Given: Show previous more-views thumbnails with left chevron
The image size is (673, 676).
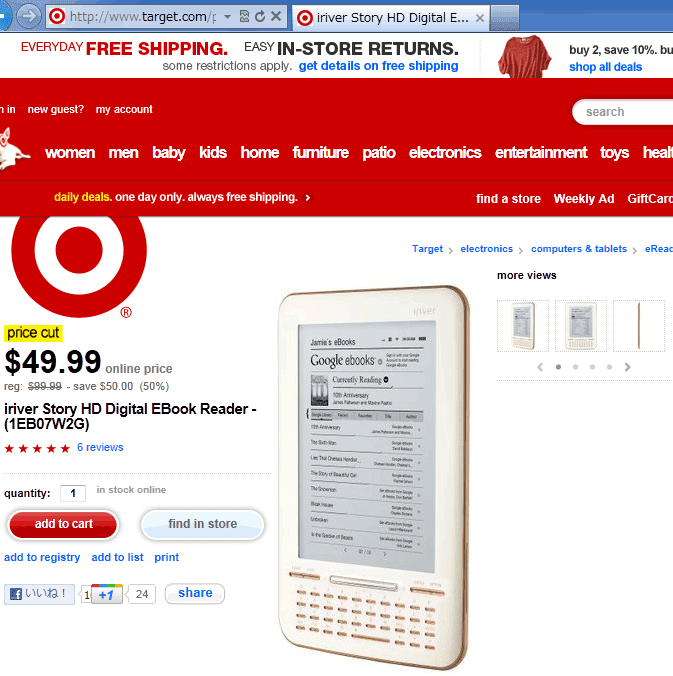Looking at the screenshot, I should click(x=540, y=367).
